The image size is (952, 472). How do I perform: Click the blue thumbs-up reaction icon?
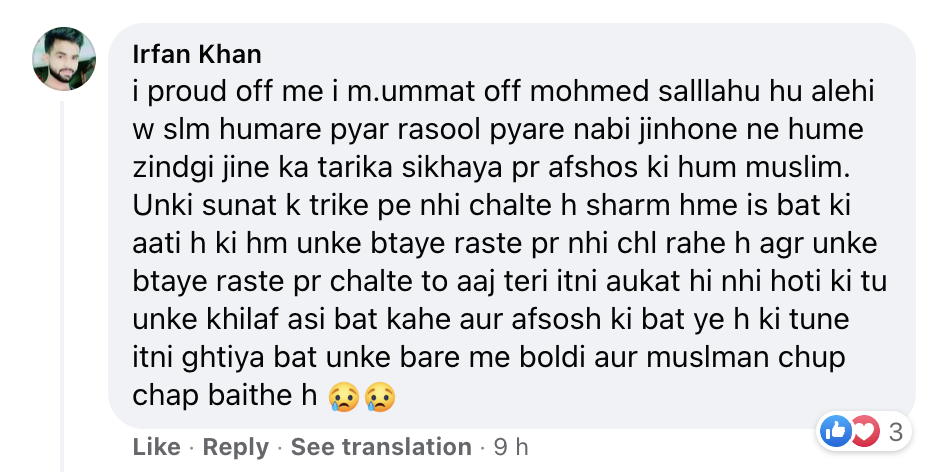point(835,432)
